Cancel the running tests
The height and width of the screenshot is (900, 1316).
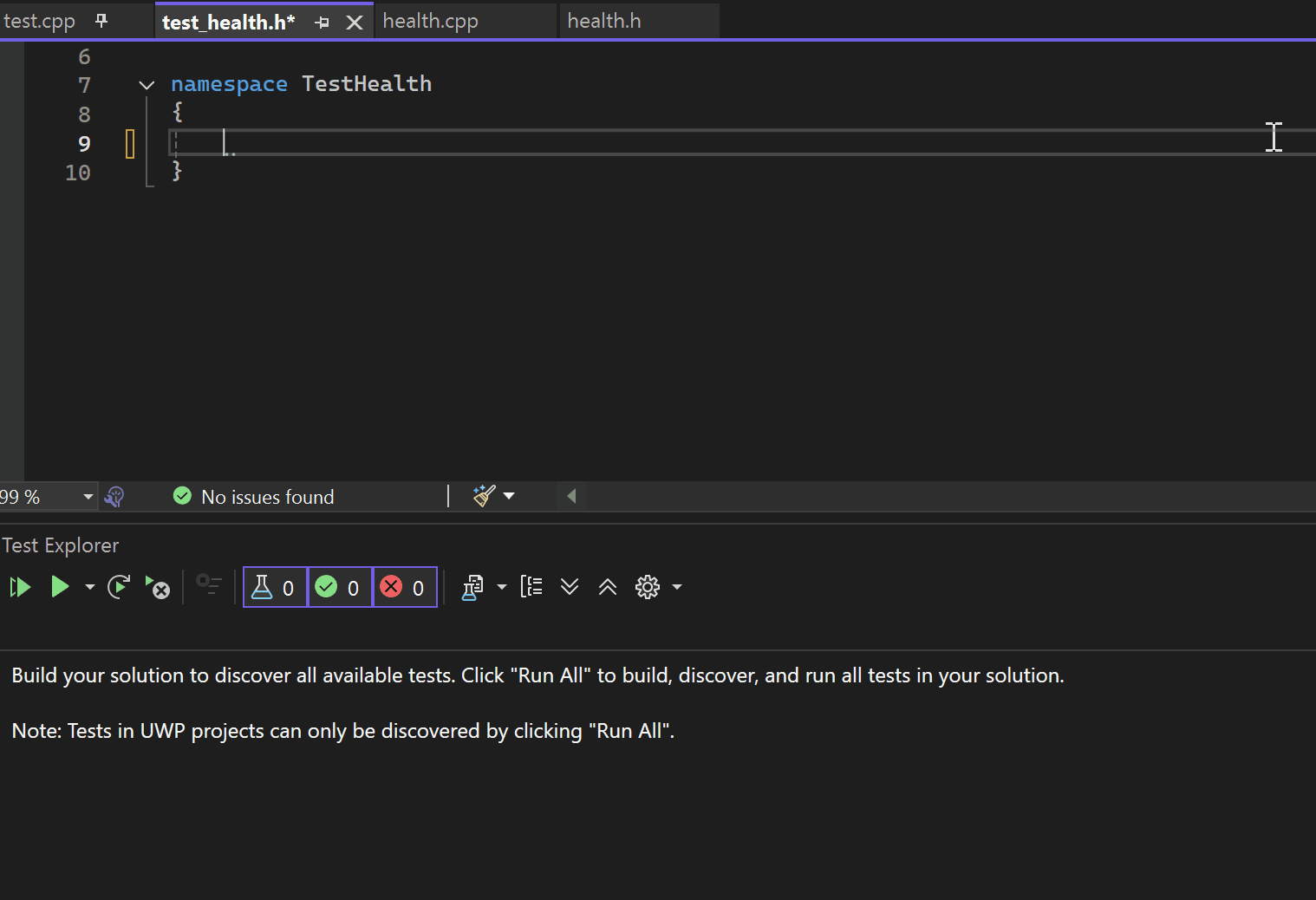[159, 587]
